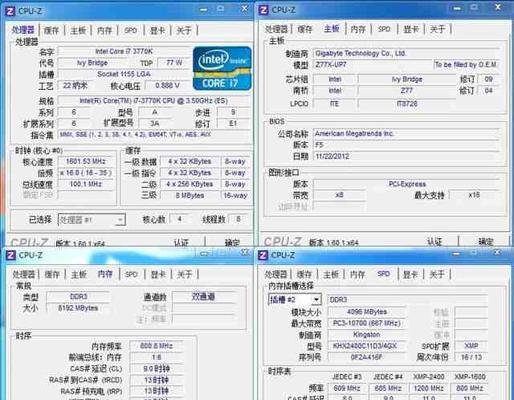
Task: Click max bandwidth PC3-10700 (667 MHz)
Action: click(367, 323)
